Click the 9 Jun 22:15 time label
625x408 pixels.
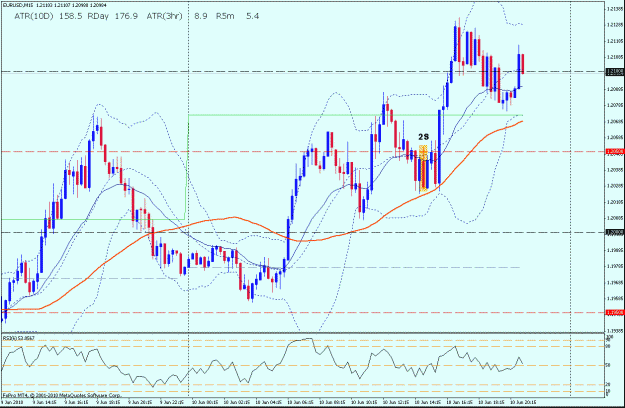(172, 402)
